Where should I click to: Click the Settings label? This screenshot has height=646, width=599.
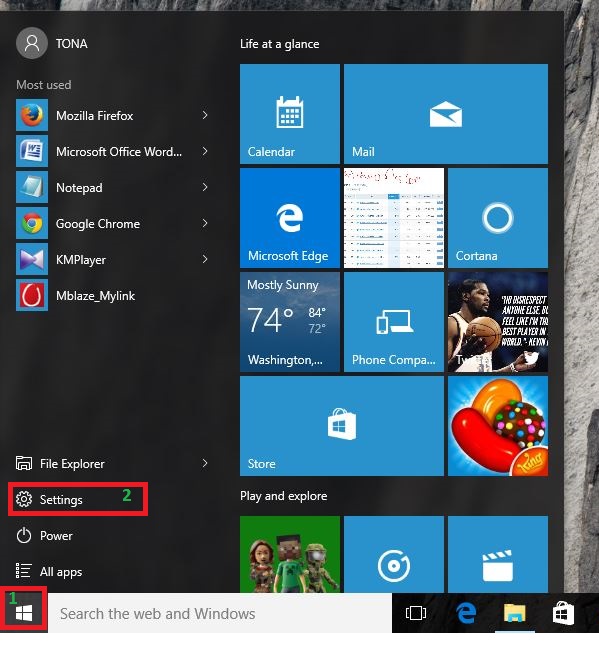tap(61, 500)
